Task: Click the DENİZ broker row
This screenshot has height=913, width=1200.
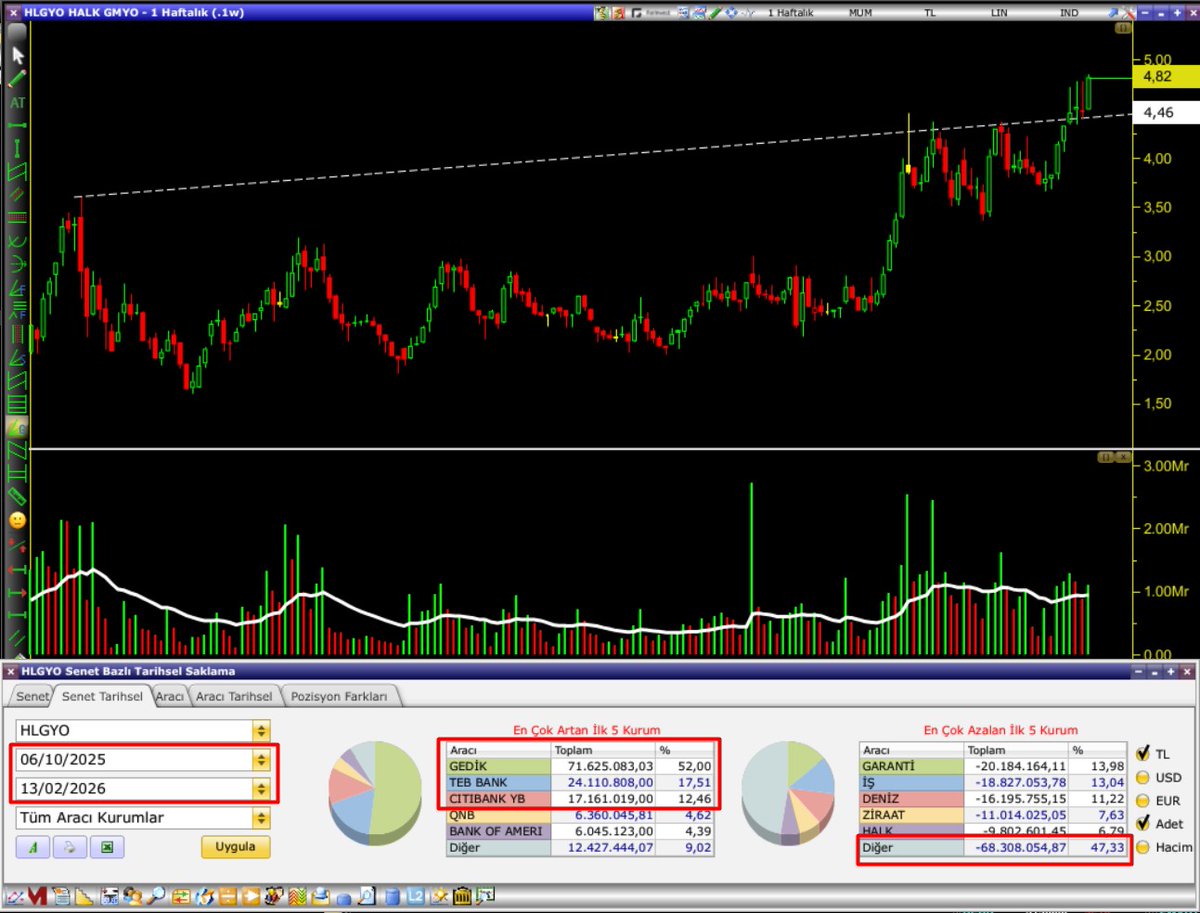Action: tap(994, 799)
